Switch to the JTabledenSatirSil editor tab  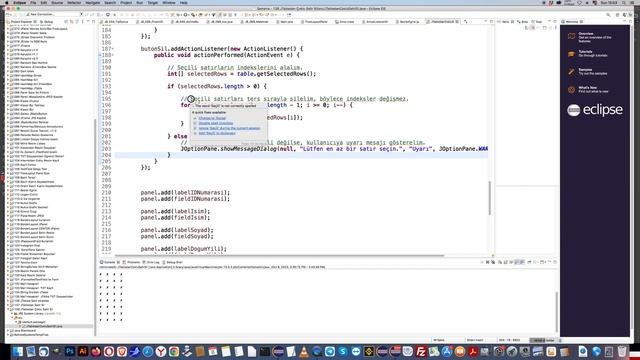point(442,22)
